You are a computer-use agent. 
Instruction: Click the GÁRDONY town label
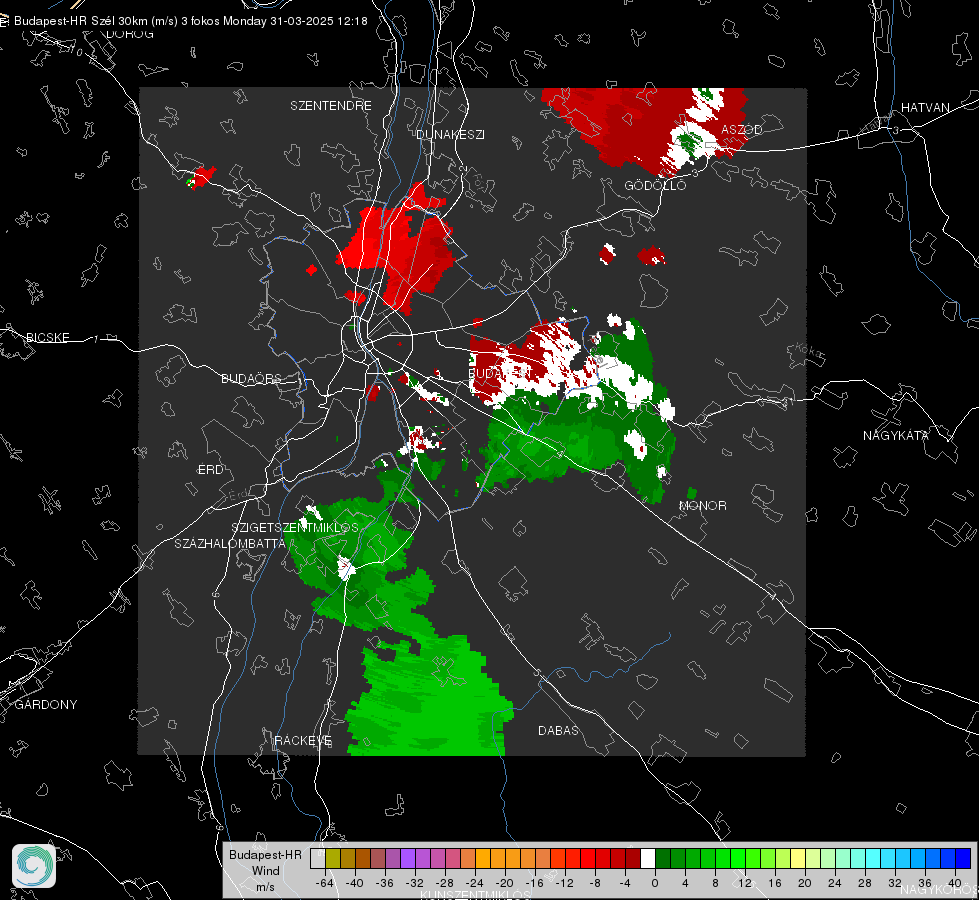tap(46, 705)
